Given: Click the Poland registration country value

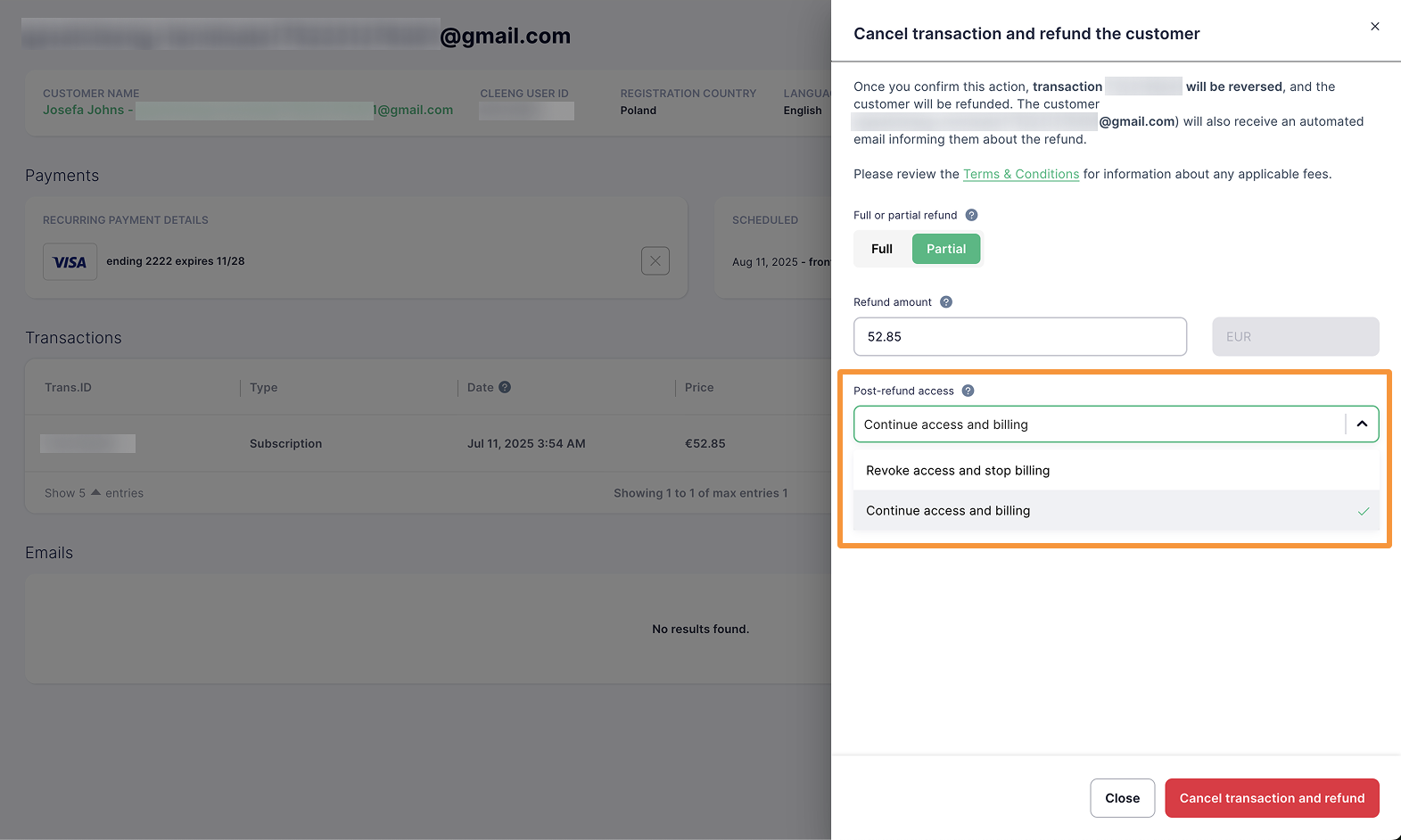Looking at the screenshot, I should [639, 111].
